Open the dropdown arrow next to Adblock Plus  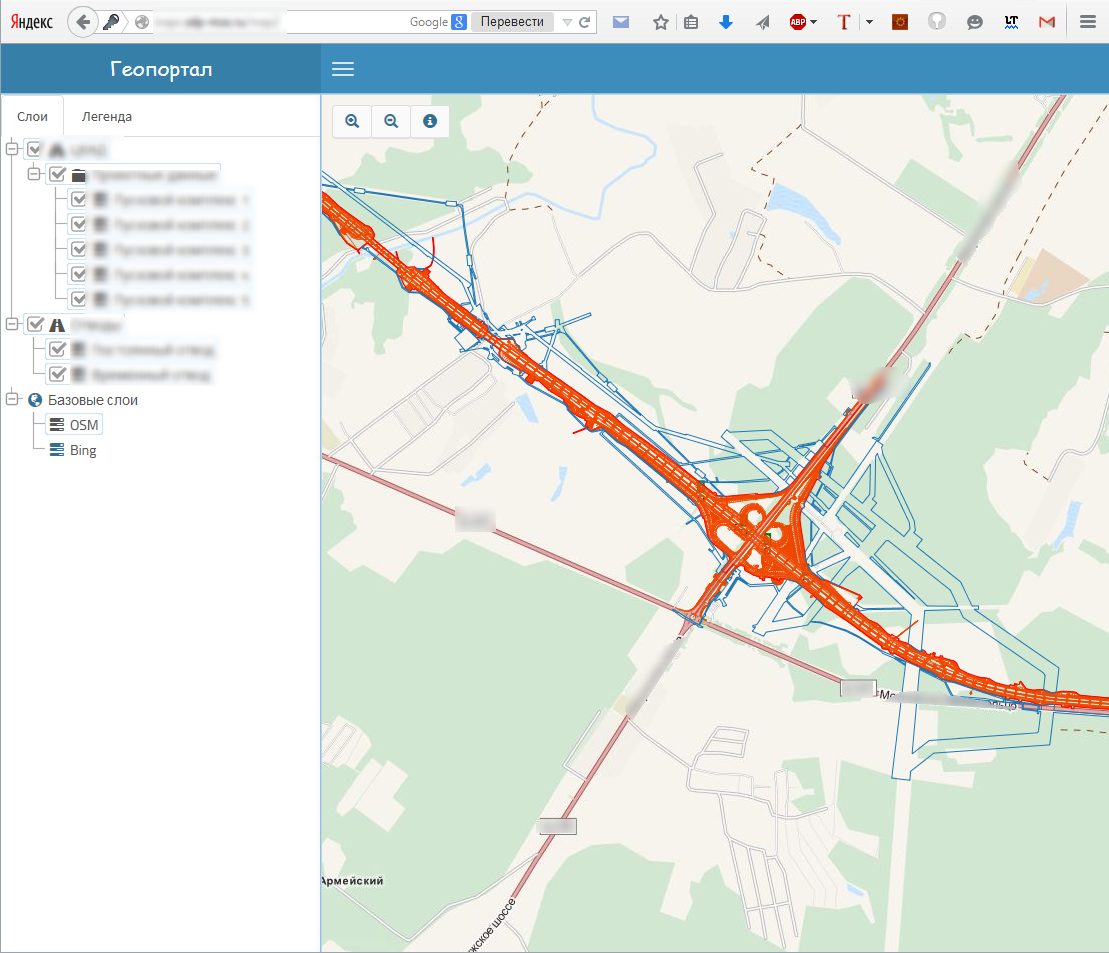tap(815, 21)
